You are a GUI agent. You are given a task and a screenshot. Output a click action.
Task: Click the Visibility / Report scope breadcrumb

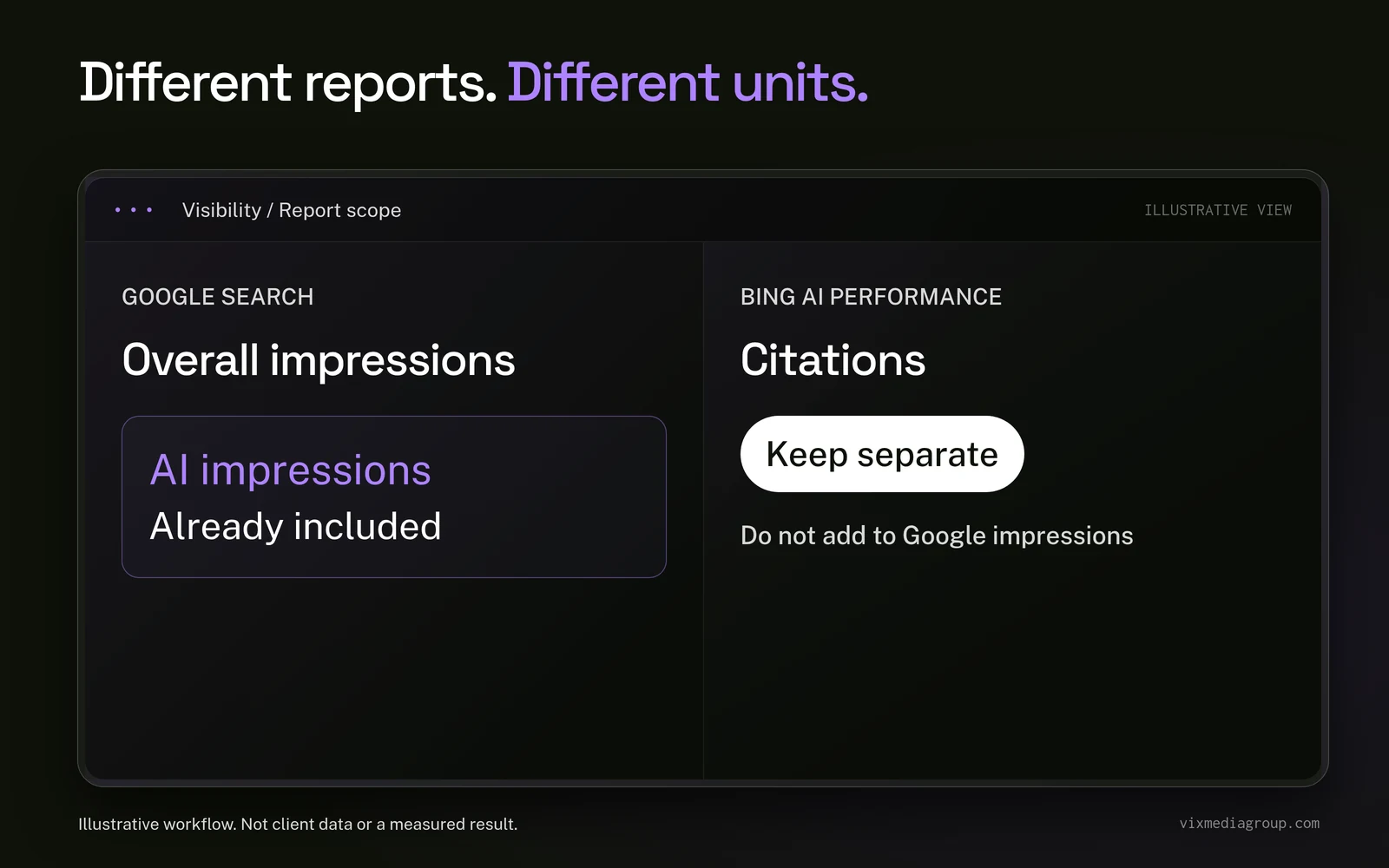(292, 210)
